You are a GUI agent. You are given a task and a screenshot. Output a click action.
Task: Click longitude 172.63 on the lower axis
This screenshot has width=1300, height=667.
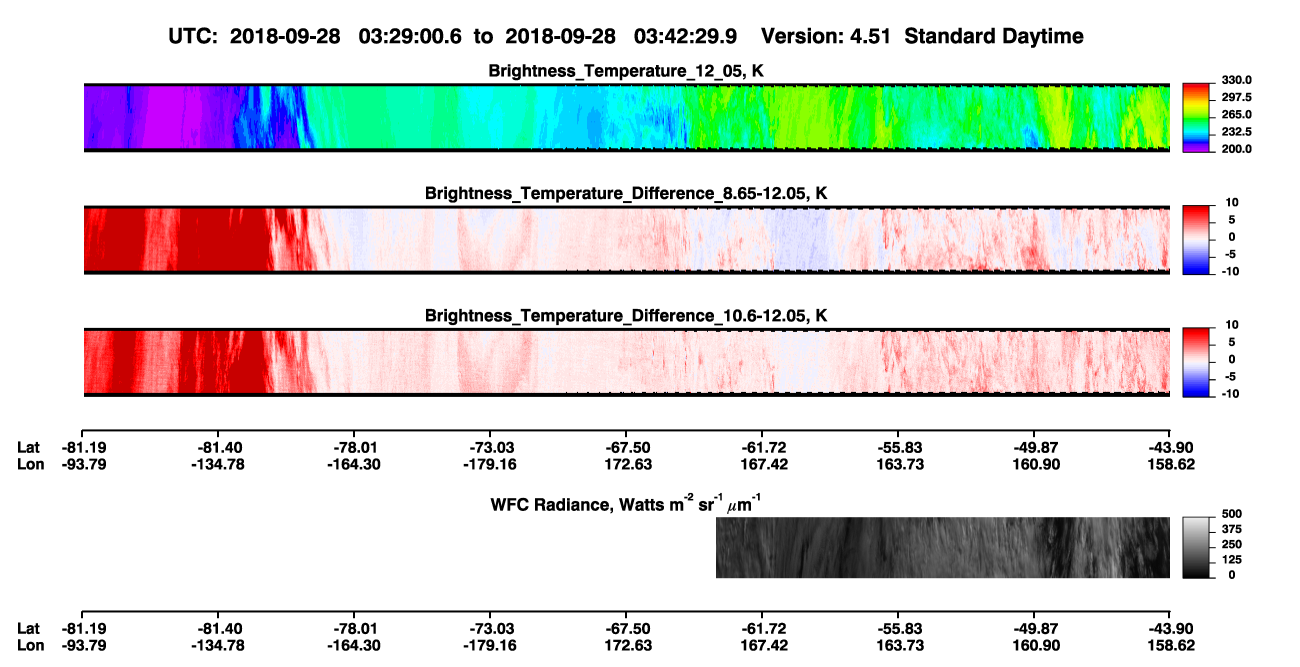626,644
